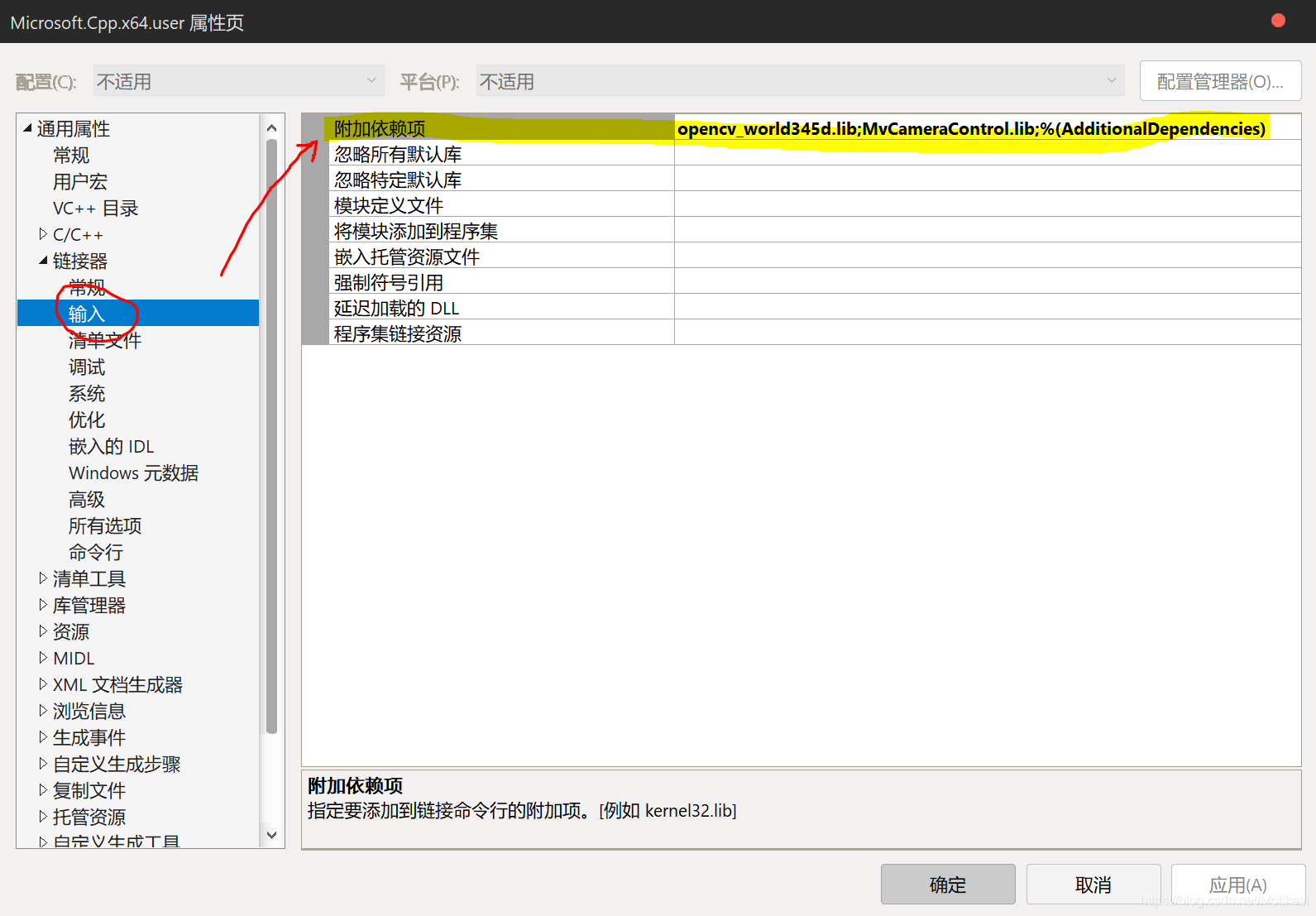Expand the 自定义生成步骤 node

coord(43,764)
